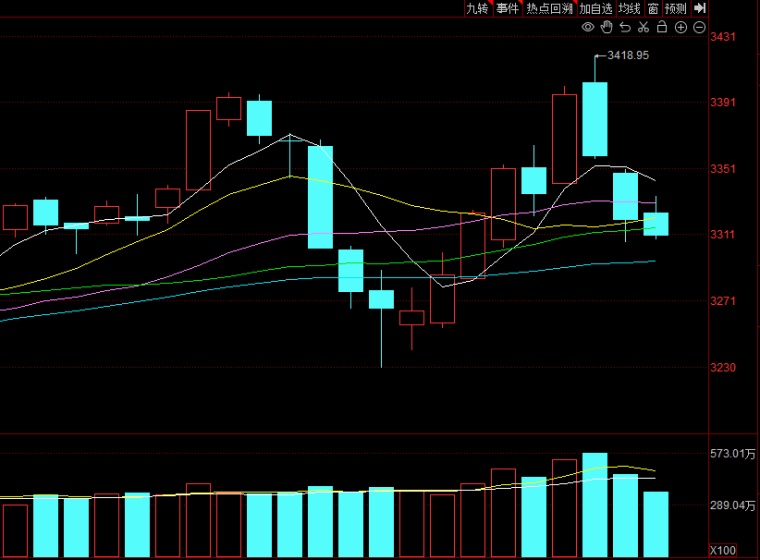Select the scissors cut tool icon
The height and width of the screenshot is (560, 760).
(x=643, y=27)
